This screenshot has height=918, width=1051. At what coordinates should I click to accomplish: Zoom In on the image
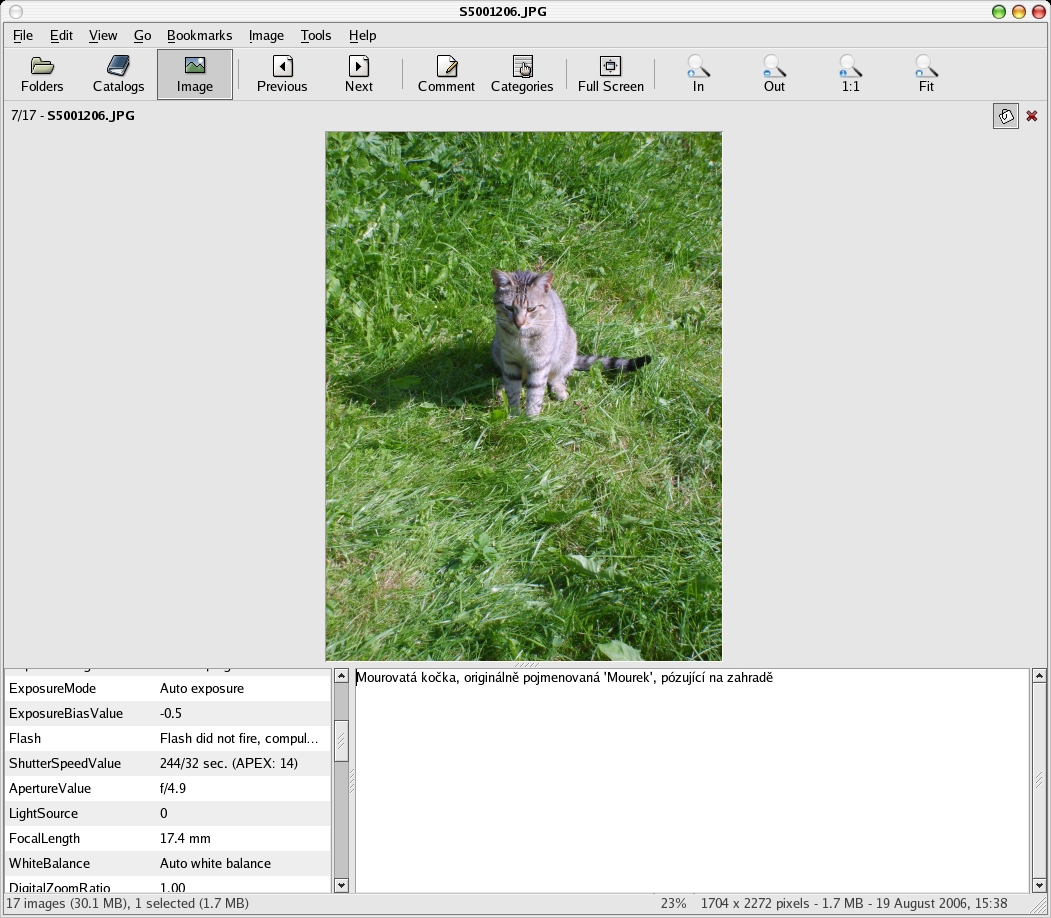click(698, 74)
